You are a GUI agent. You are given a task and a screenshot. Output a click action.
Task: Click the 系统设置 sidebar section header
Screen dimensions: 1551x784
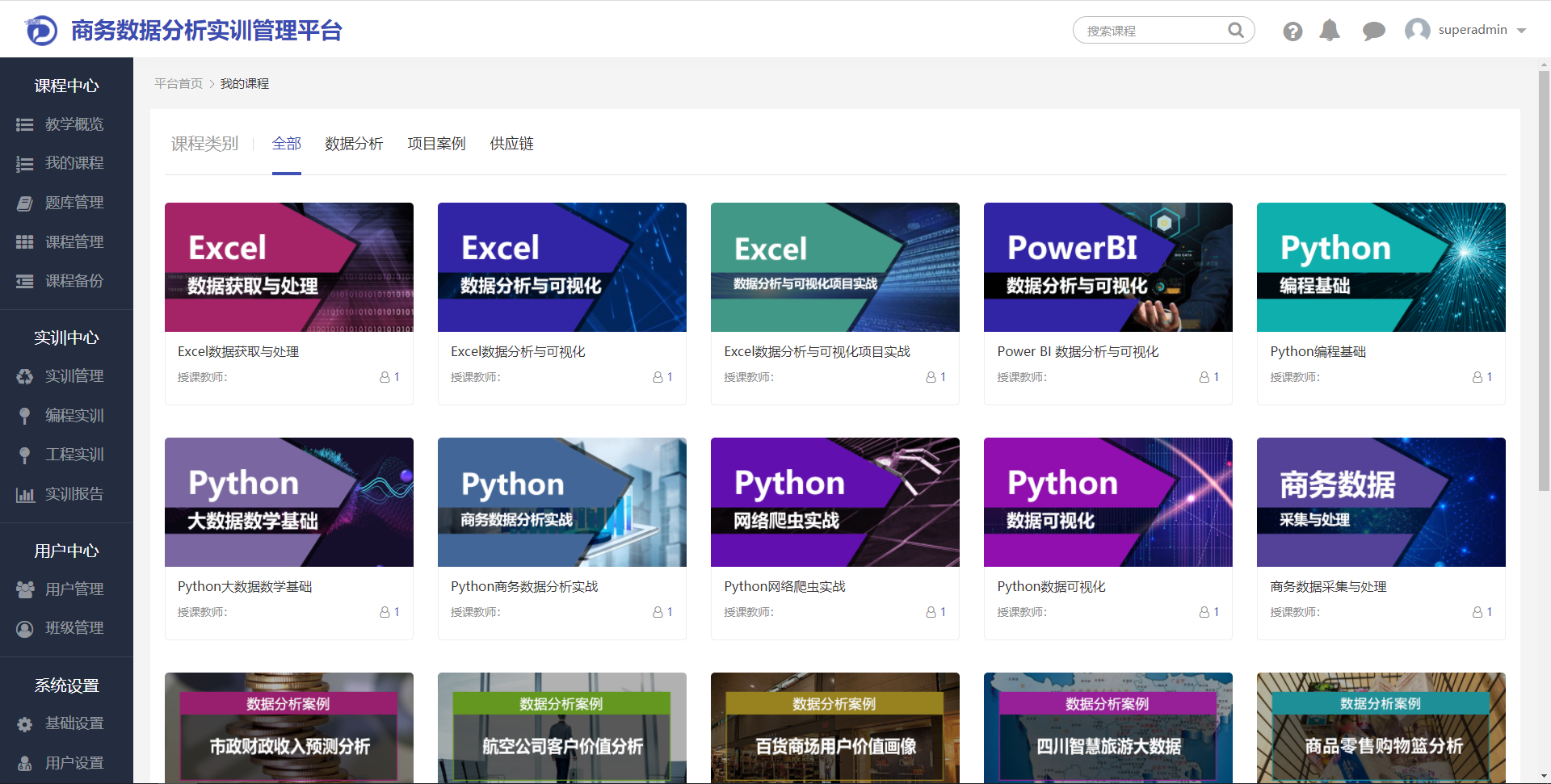point(66,685)
